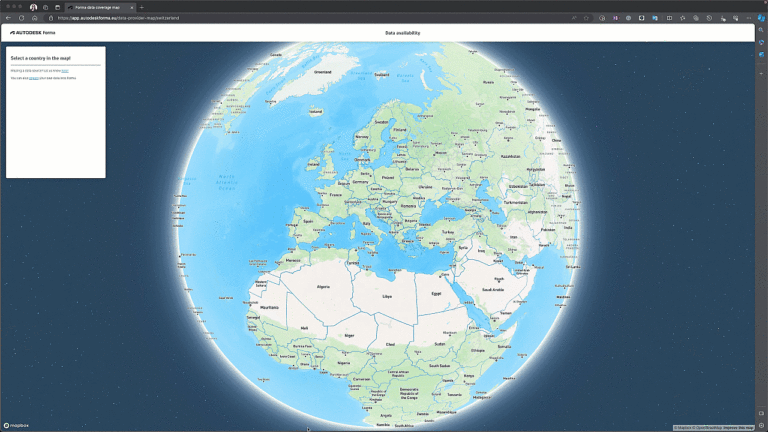Close the Forma data coverage map tab
768x432 pixels.
coord(131,7)
